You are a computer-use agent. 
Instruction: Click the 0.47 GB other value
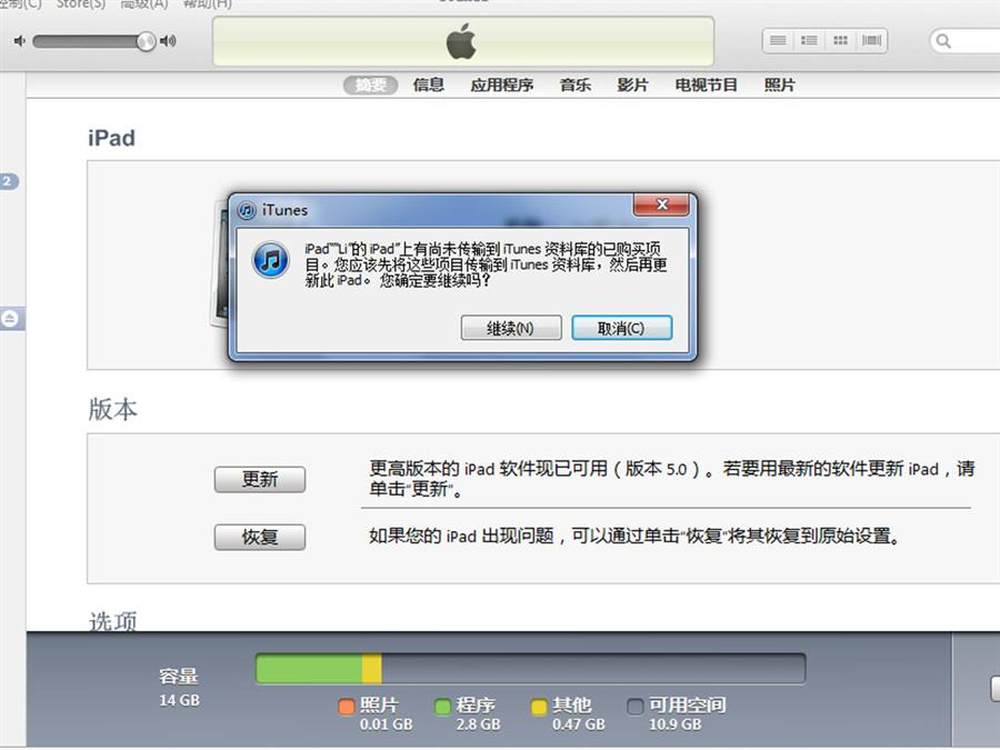pyautogui.click(x=578, y=724)
